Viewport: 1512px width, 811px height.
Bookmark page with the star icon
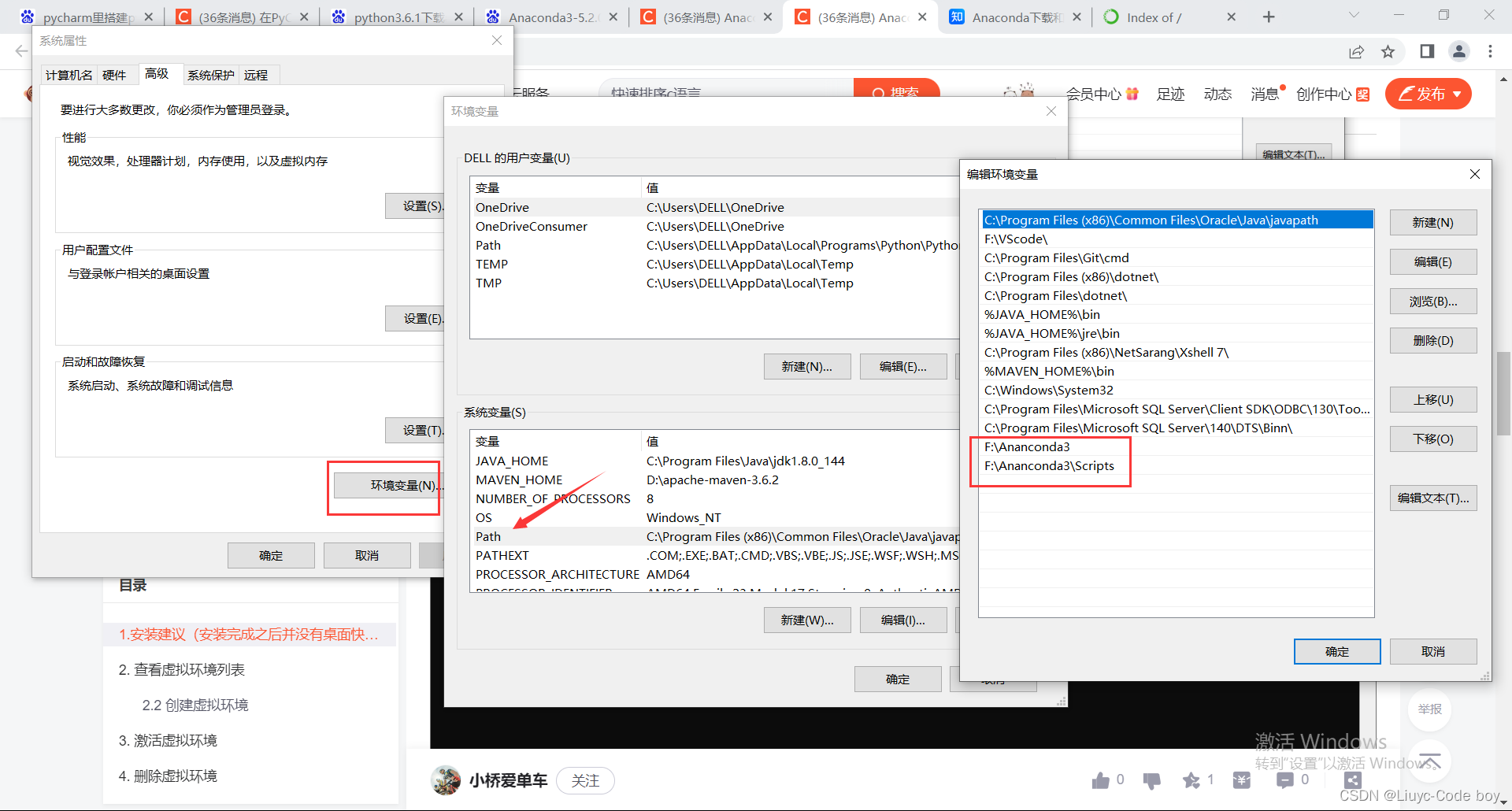(x=1388, y=52)
